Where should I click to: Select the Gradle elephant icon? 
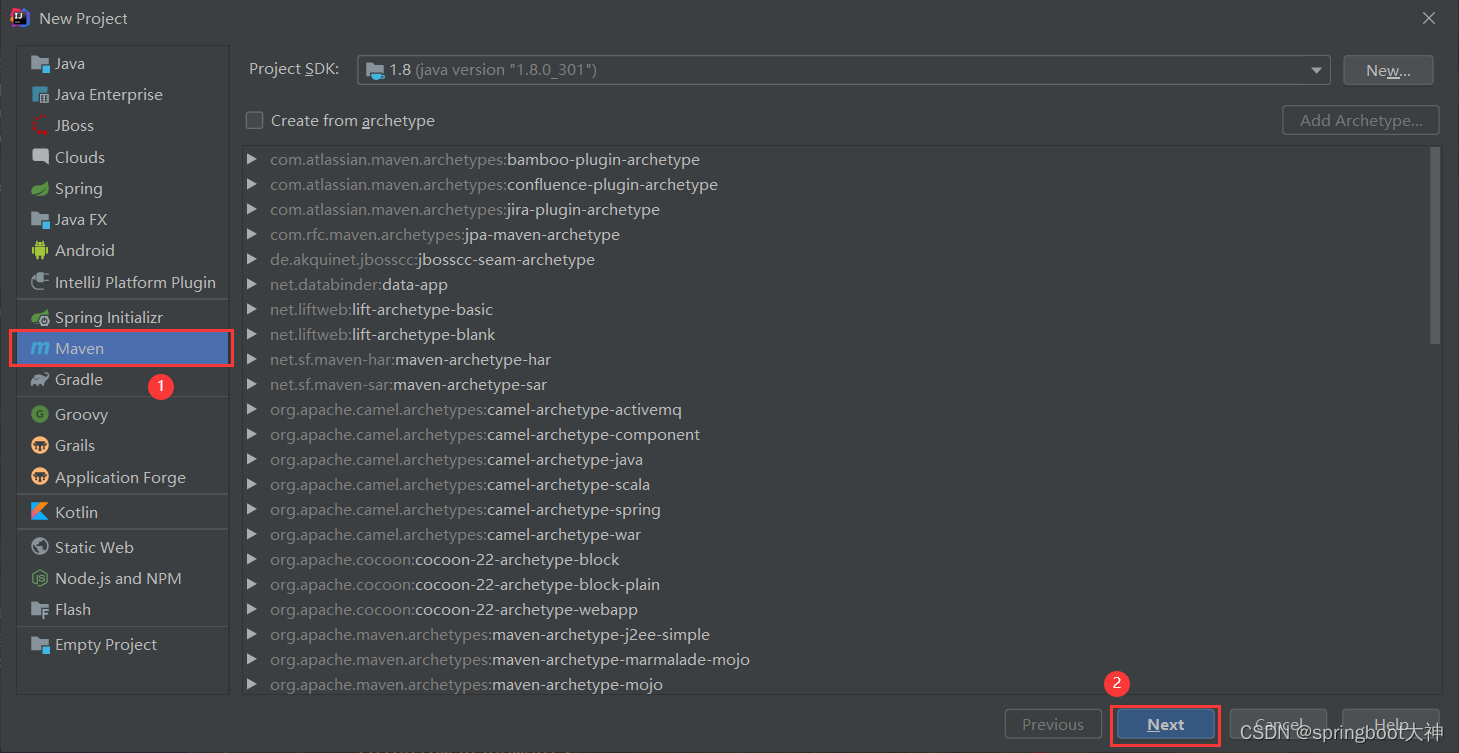(x=40, y=380)
